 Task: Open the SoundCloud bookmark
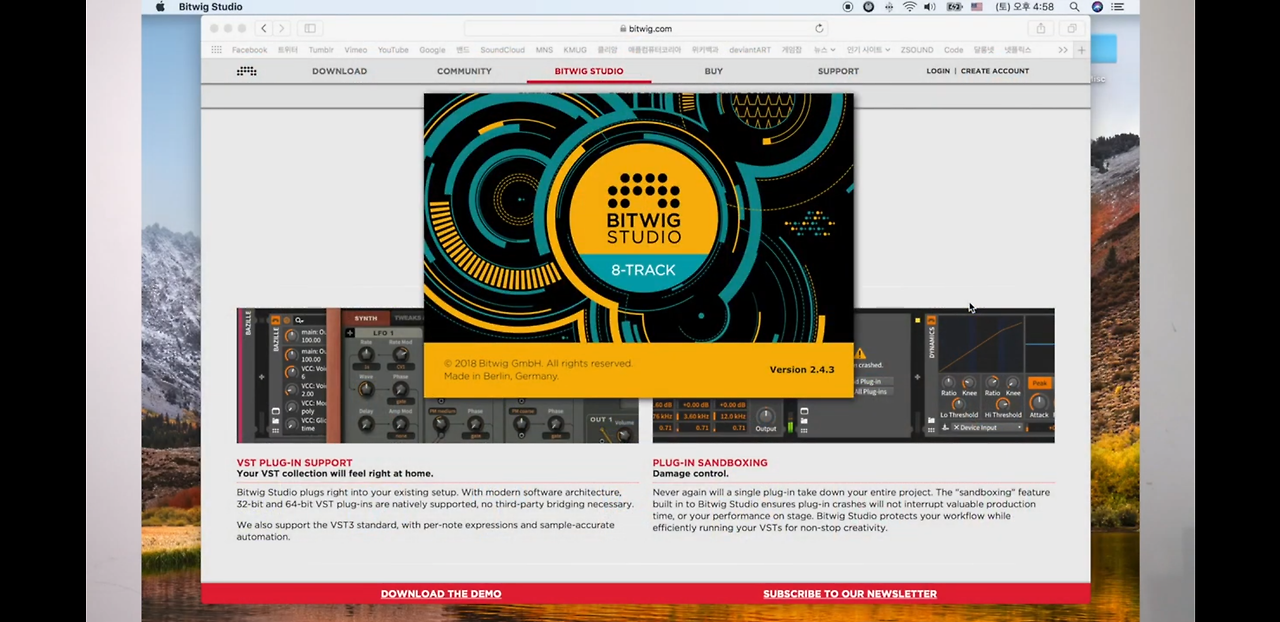click(502, 50)
